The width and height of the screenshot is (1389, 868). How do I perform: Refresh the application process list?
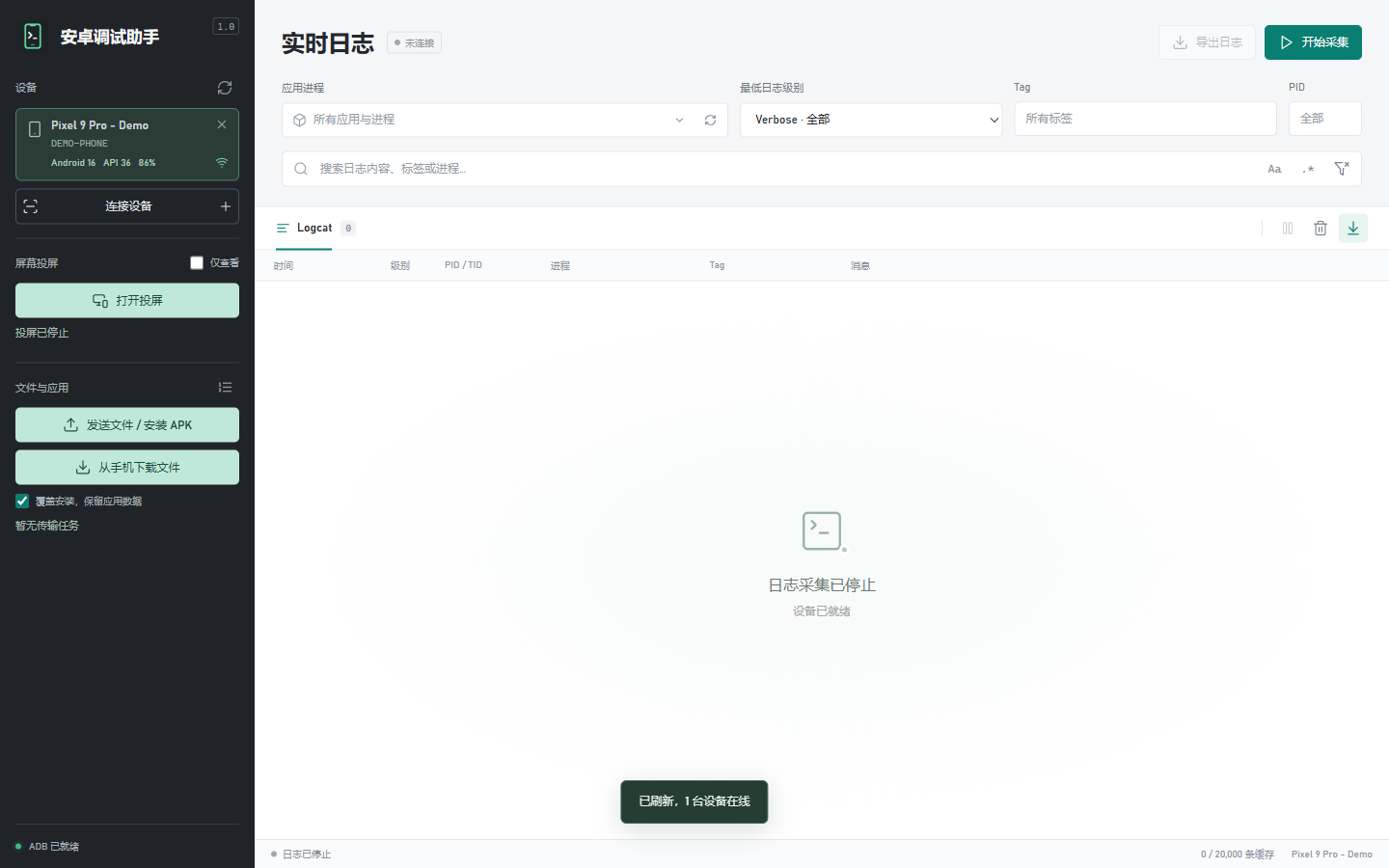click(x=710, y=120)
